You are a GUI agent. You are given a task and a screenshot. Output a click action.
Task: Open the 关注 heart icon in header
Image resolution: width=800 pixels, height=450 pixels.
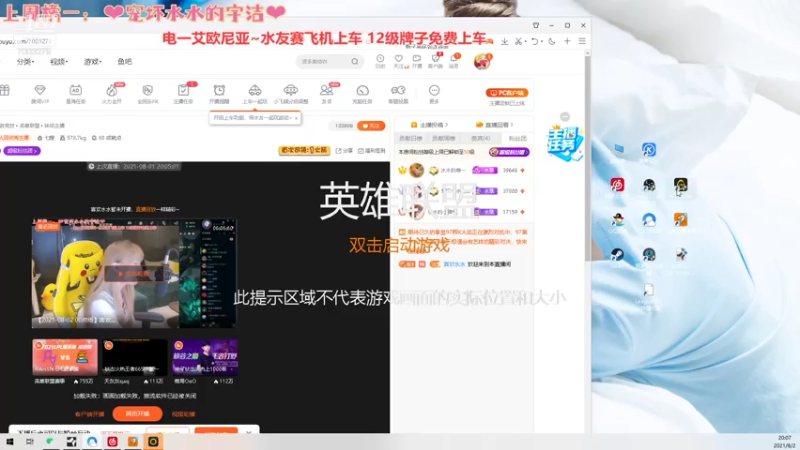click(398, 61)
